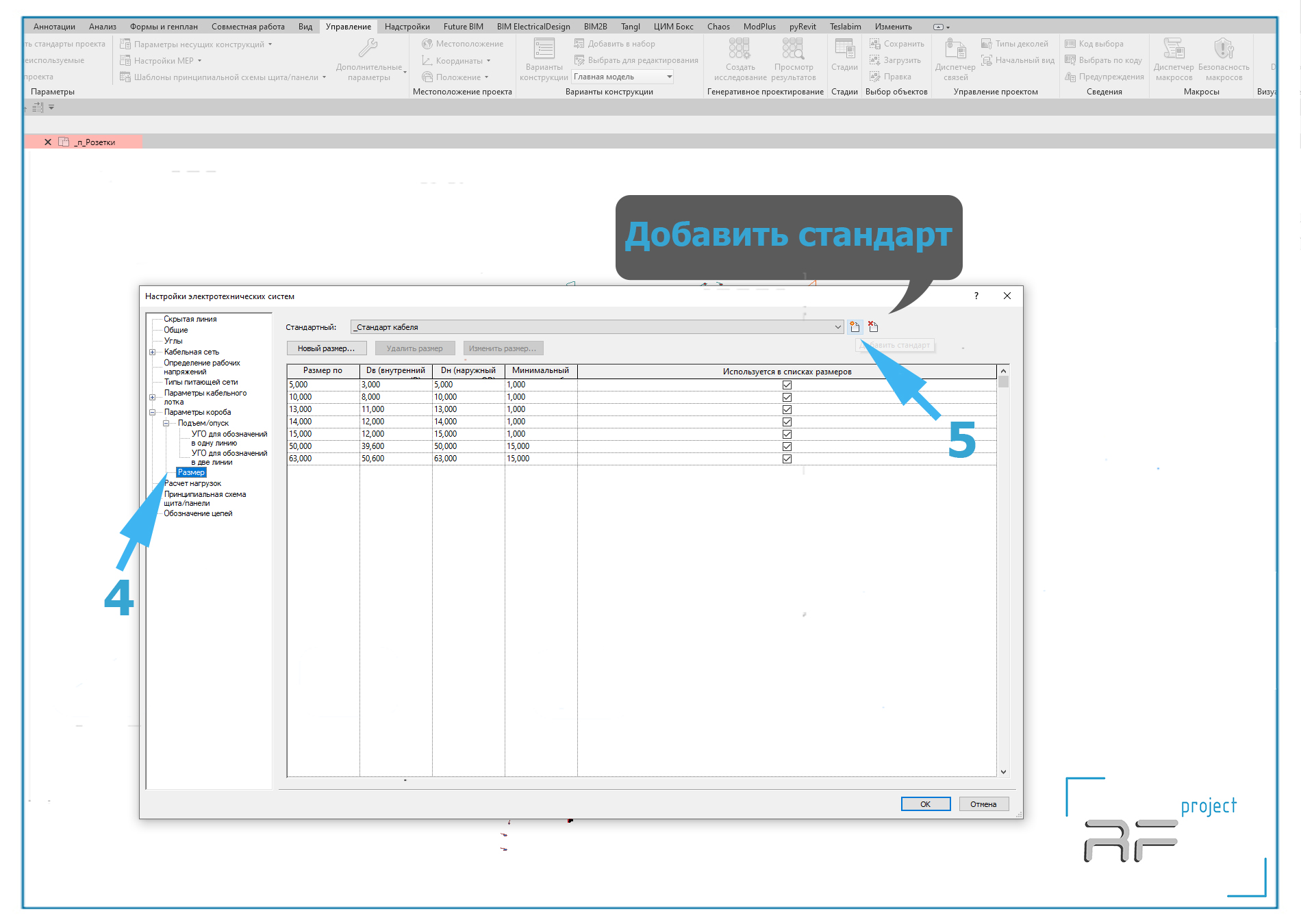Uncheck the checkbox in row 5,000
This screenshot has height=924, width=1301.
coord(787,385)
